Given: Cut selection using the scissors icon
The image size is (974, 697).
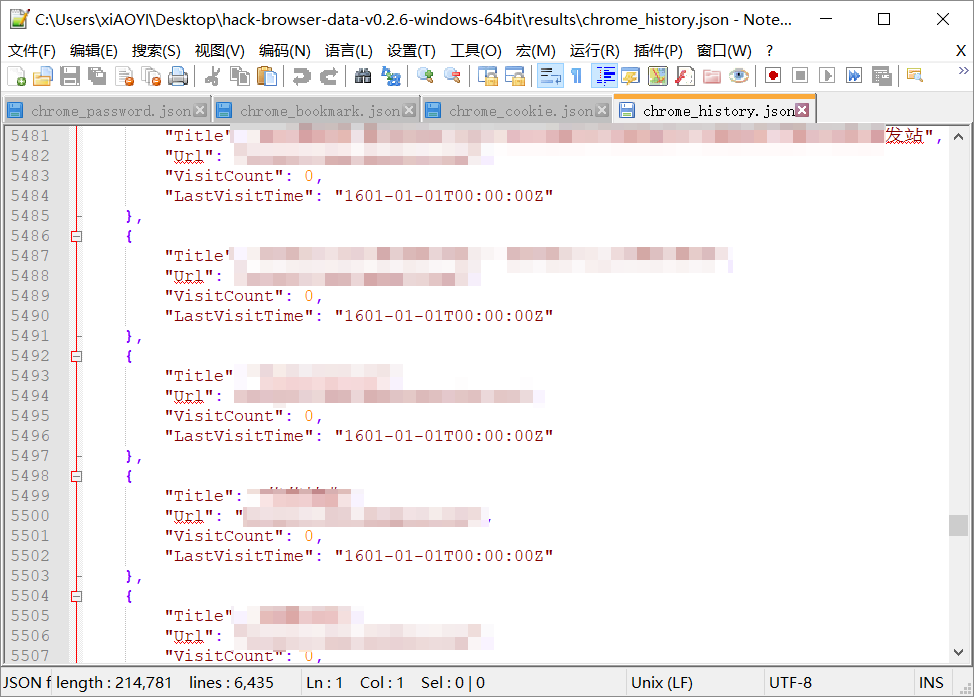Looking at the screenshot, I should click(x=212, y=76).
